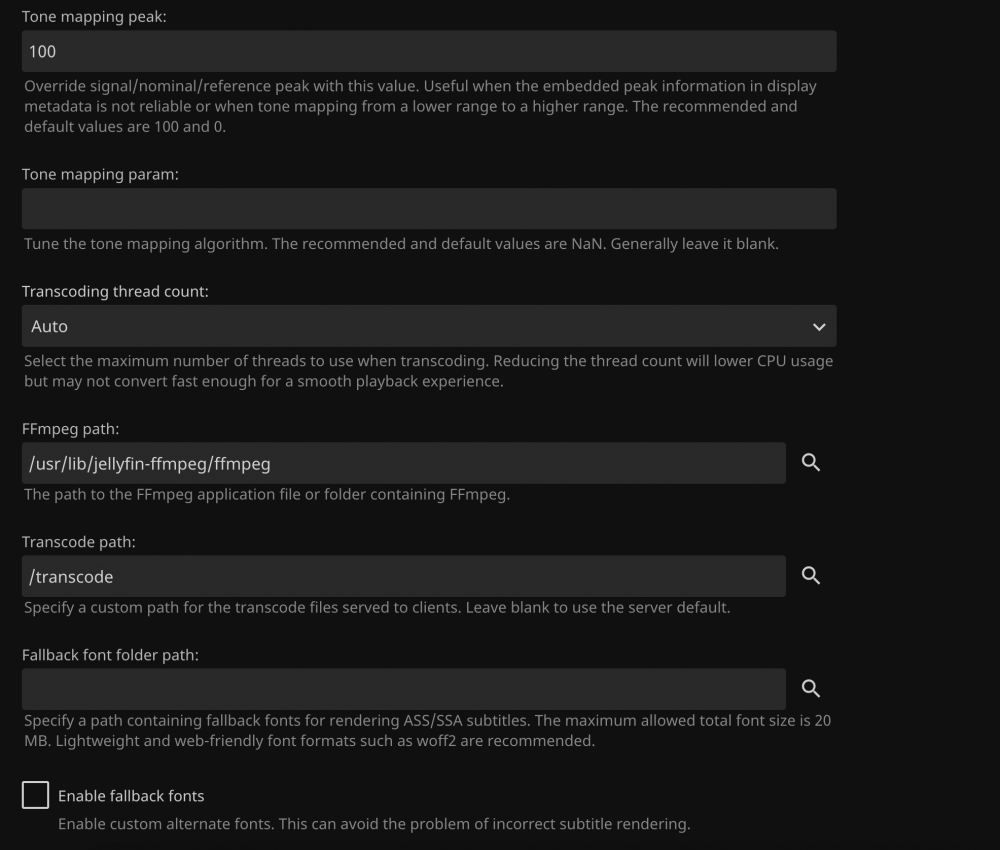Click the 'FFmpeg path:' label
Image resolution: width=1000 pixels, height=850 pixels.
[x=70, y=429]
